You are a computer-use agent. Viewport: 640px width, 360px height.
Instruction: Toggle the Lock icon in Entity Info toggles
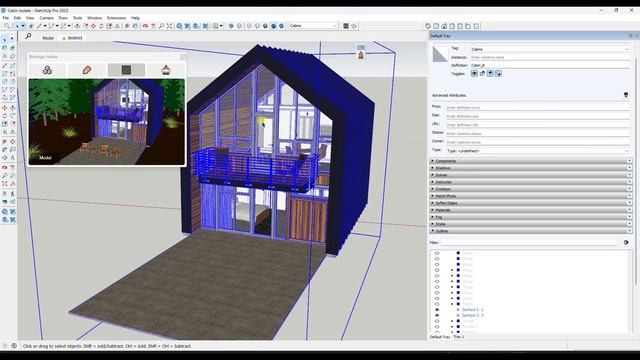(482, 73)
